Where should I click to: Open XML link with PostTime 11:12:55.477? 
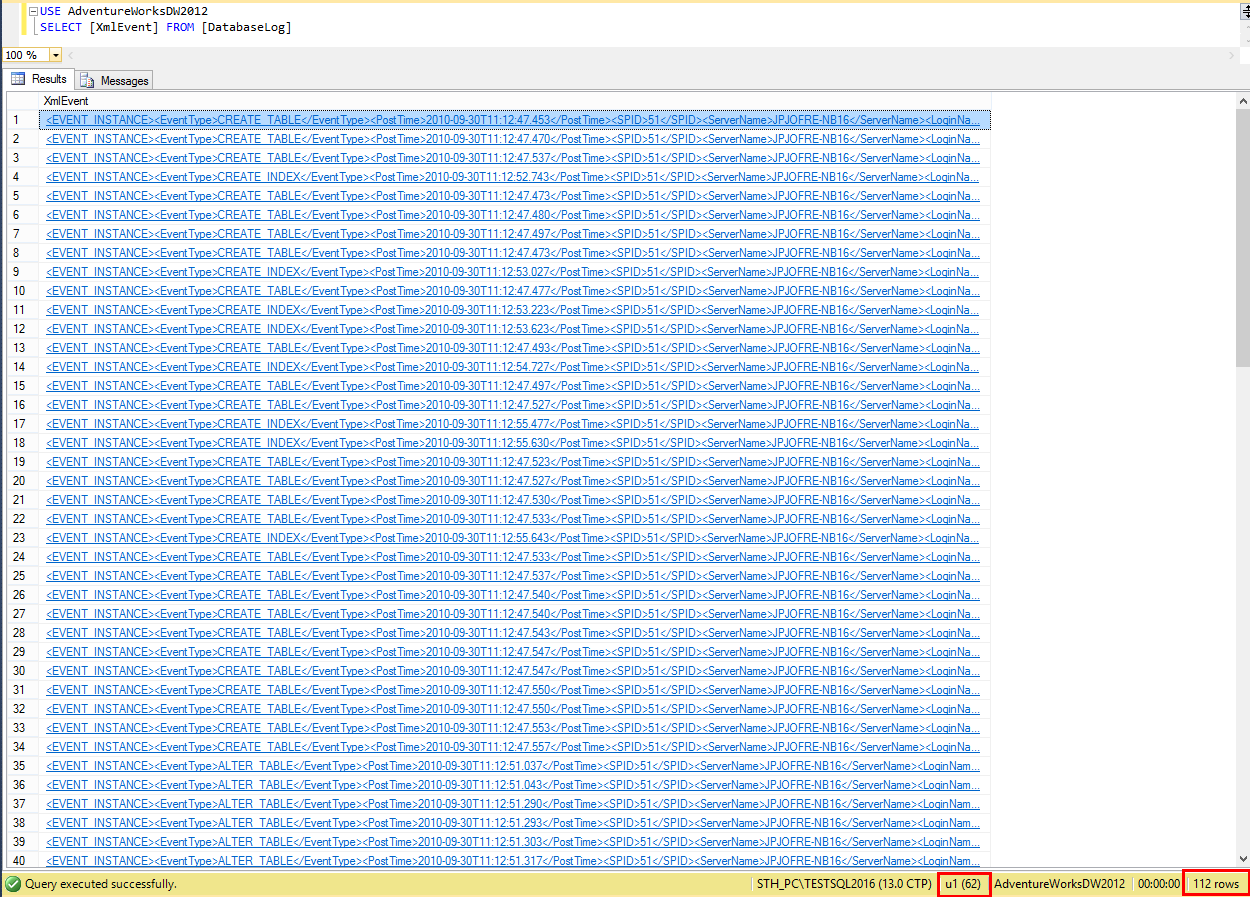click(512, 424)
